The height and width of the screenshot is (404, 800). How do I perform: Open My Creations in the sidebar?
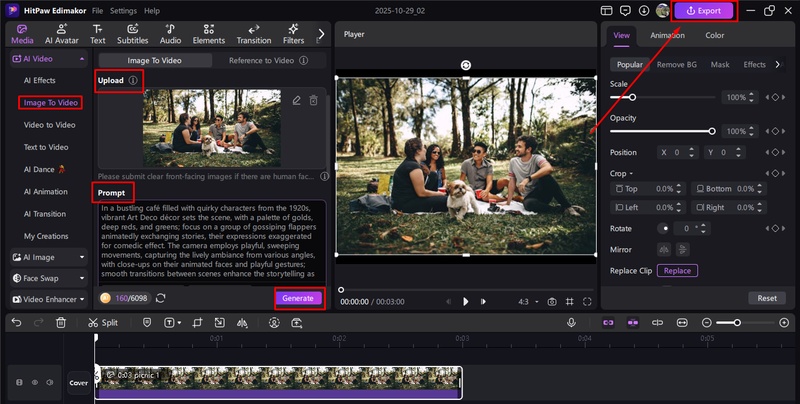[x=46, y=236]
